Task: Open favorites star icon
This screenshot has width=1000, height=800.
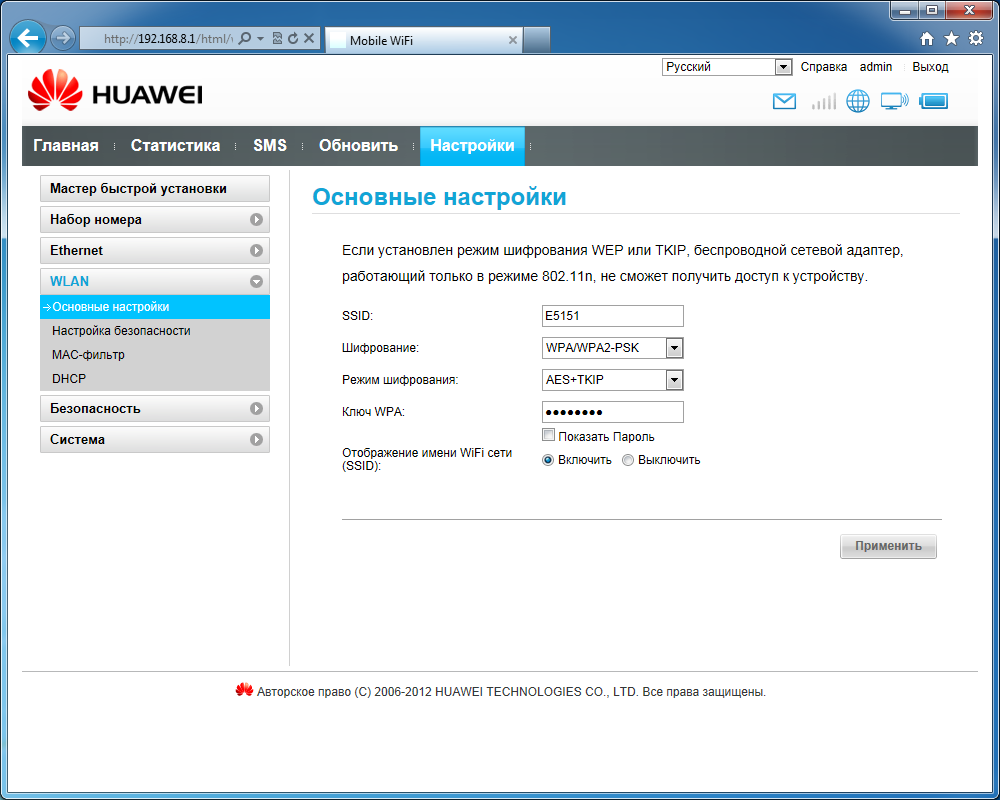Action: point(952,39)
